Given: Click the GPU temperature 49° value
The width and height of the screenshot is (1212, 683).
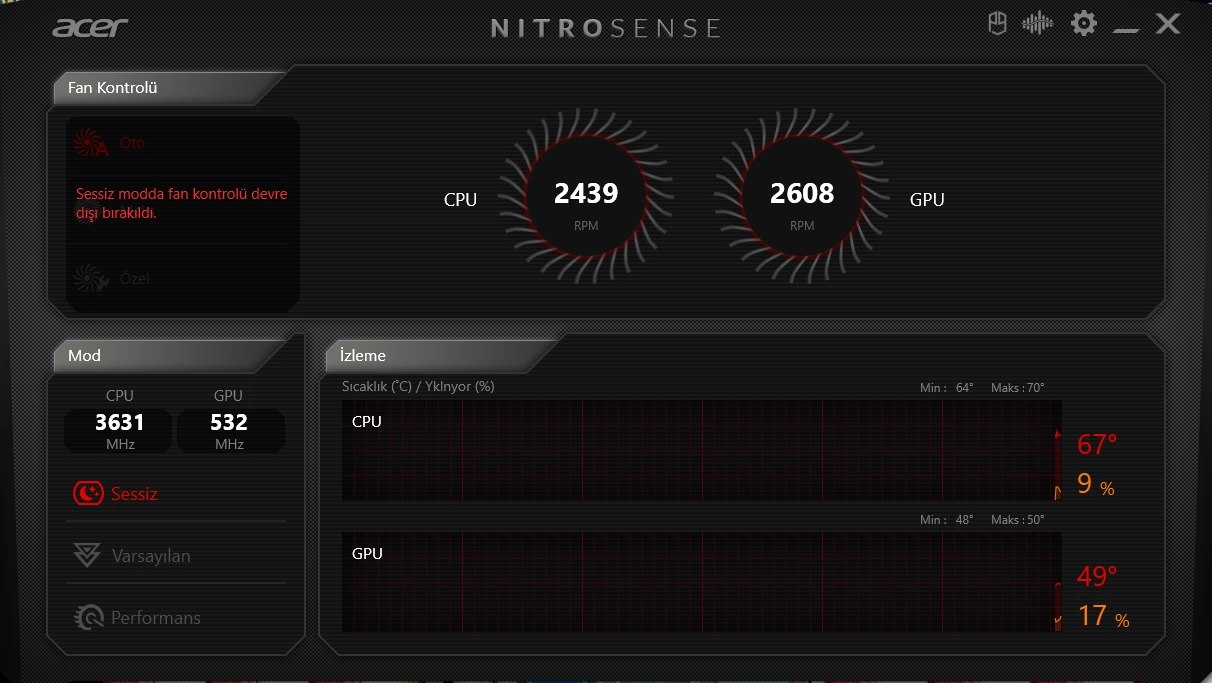Looking at the screenshot, I should click(1097, 577).
